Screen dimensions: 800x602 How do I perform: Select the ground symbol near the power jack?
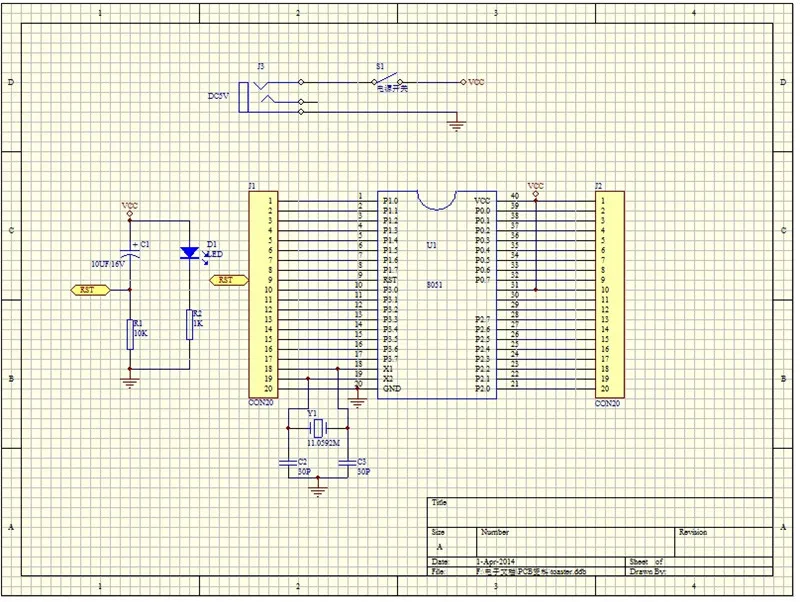456,124
